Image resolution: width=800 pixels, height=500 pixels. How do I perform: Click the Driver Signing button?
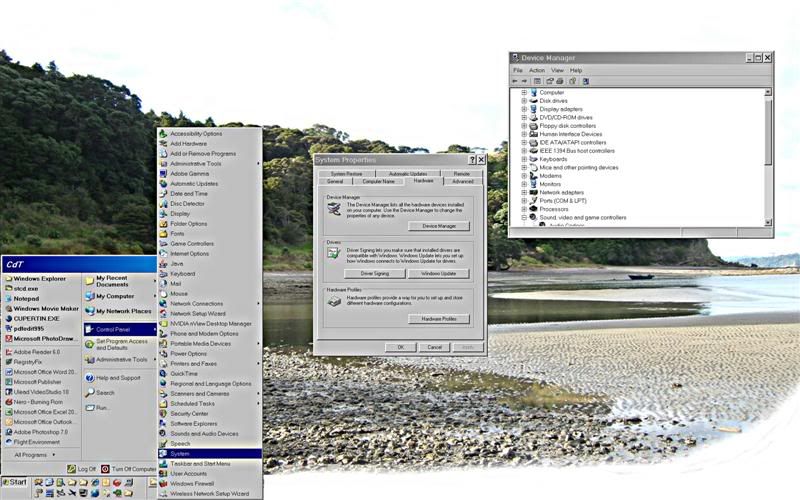tap(375, 273)
